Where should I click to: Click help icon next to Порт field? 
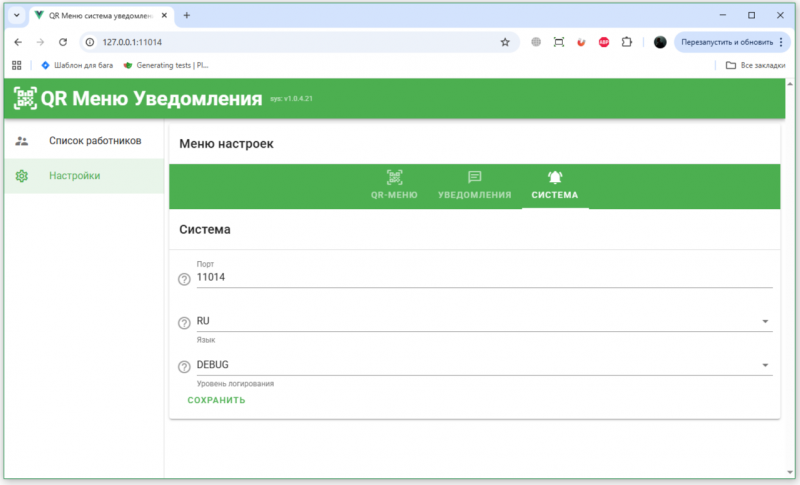184,279
